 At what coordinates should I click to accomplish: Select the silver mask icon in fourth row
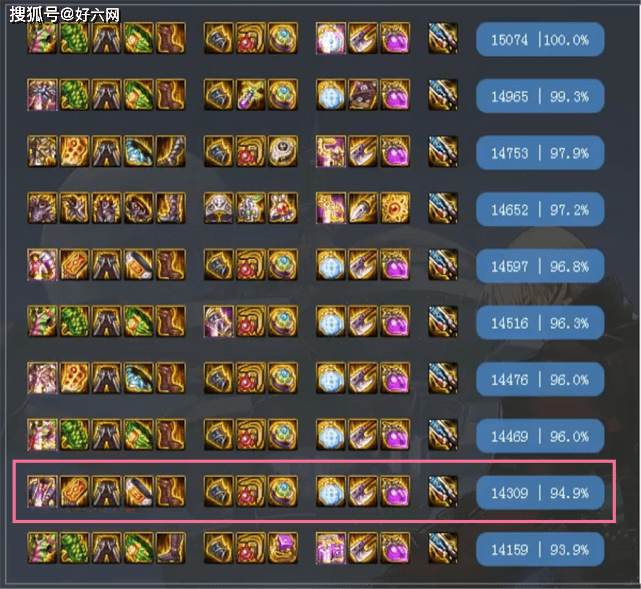(x=219, y=208)
